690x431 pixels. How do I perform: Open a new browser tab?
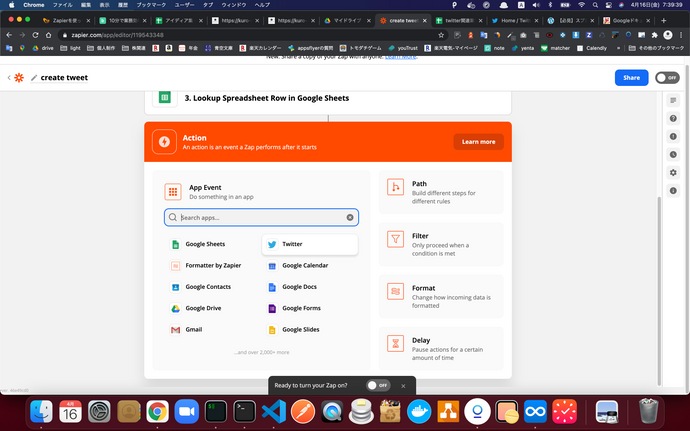click(x=664, y=20)
